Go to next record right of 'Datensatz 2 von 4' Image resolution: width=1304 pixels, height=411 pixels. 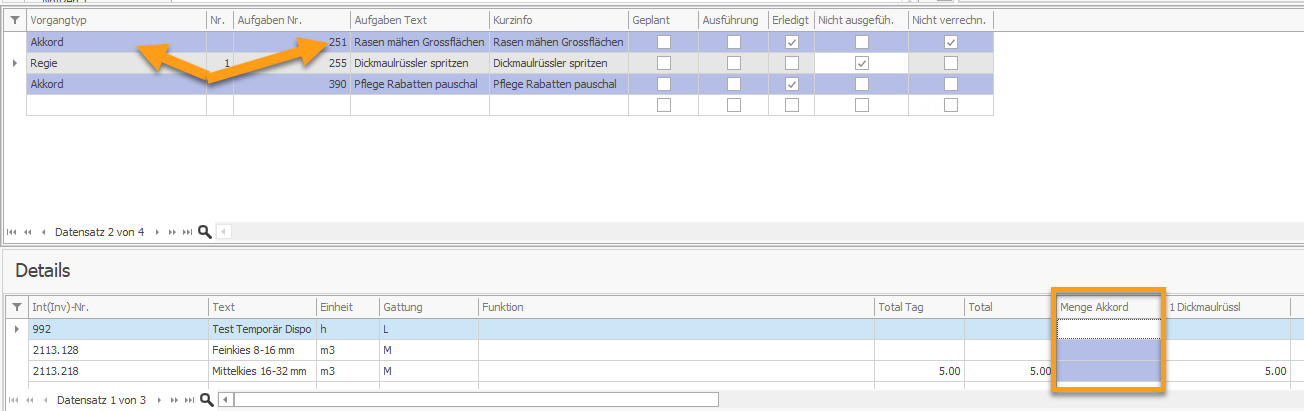pos(157,232)
